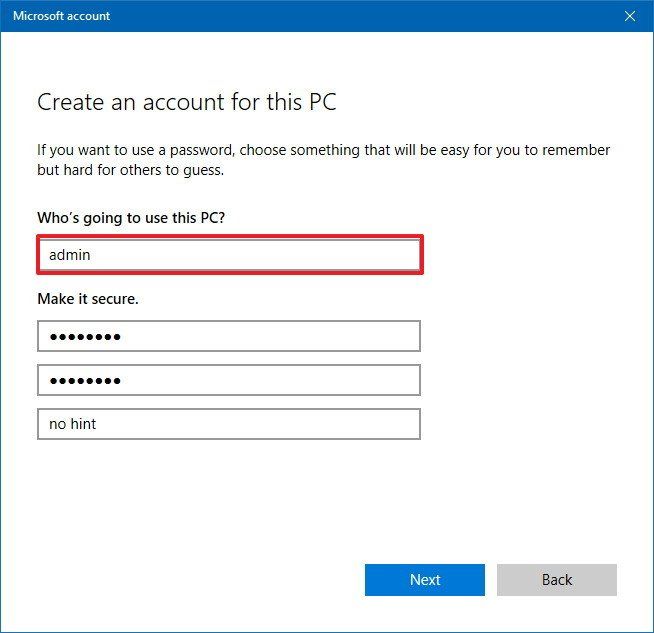Click the blank right end of confirm password box
The width and height of the screenshot is (654, 633).
point(370,380)
